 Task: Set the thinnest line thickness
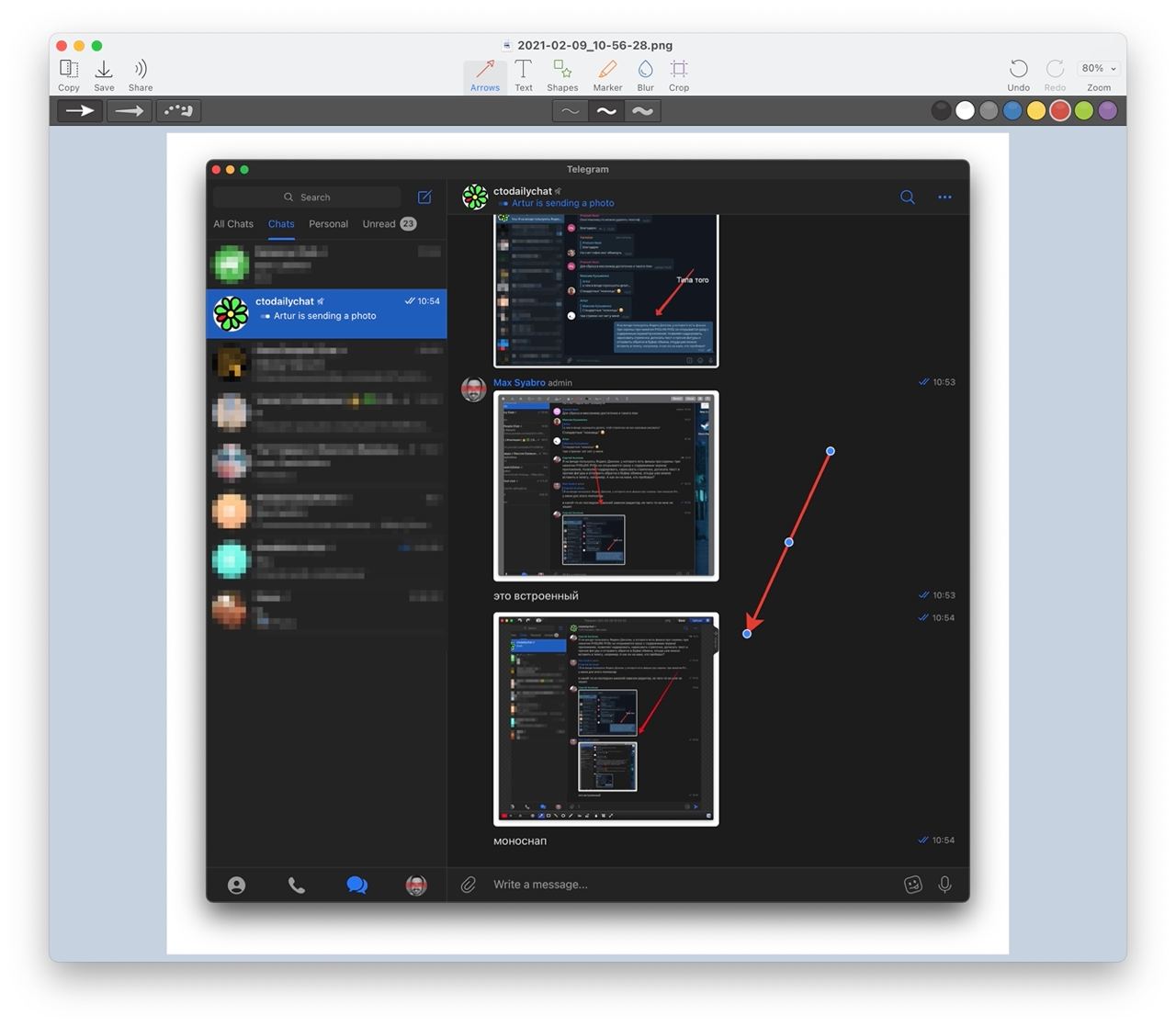571,111
